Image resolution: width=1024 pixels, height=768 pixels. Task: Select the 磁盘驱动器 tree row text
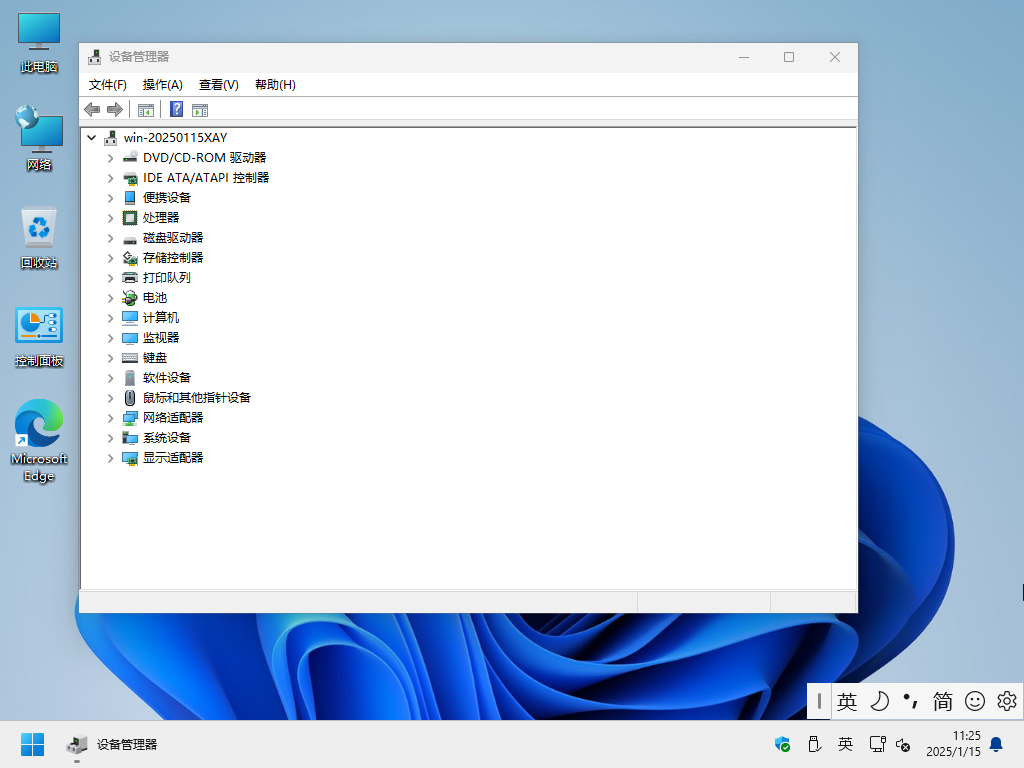tap(173, 238)
